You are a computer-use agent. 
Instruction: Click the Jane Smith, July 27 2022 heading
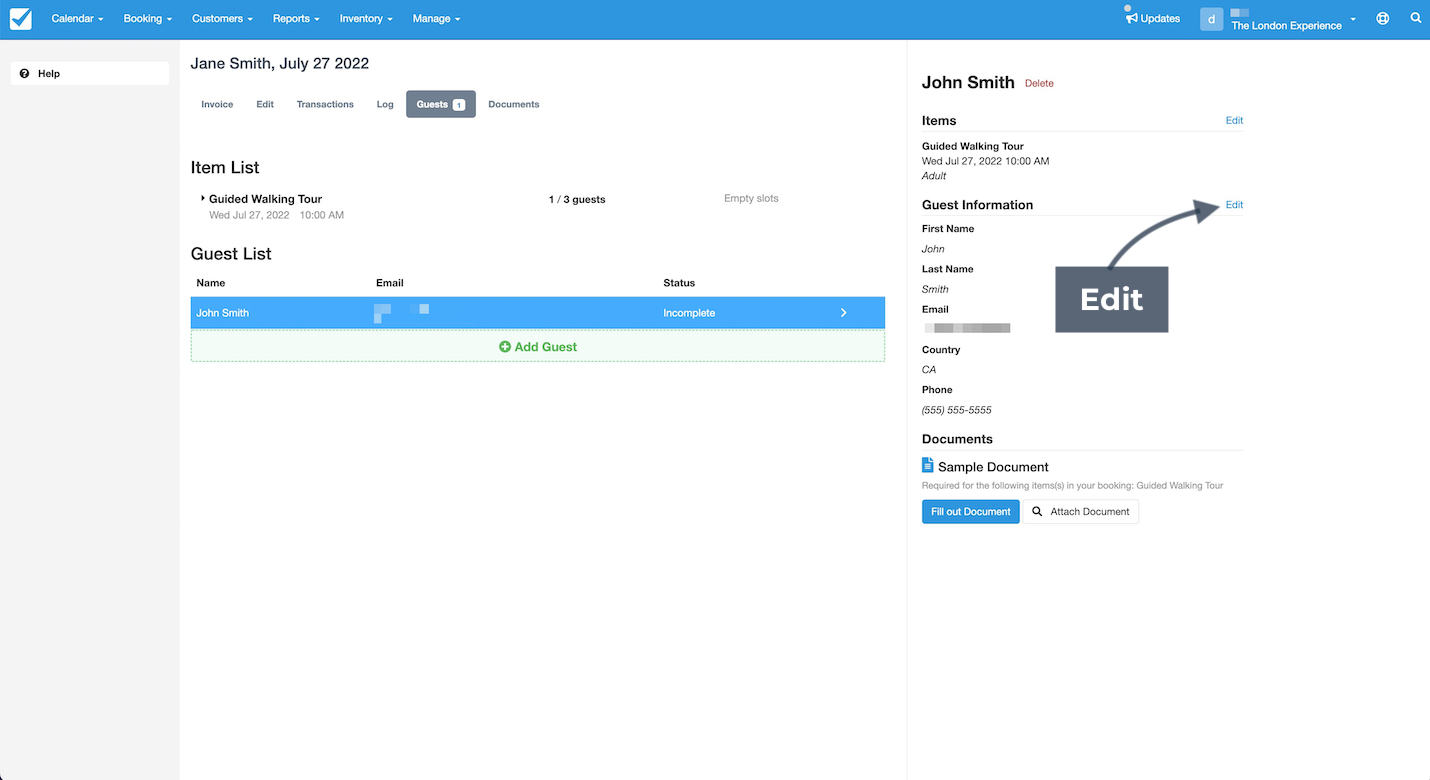click(280, 63)
